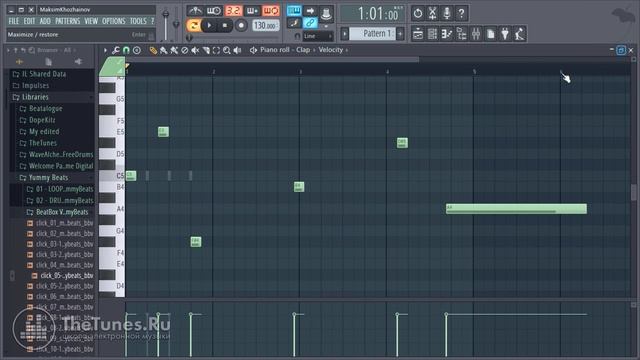Open pattern selector left arrow
640x360 pixels.
click(345, 33)
